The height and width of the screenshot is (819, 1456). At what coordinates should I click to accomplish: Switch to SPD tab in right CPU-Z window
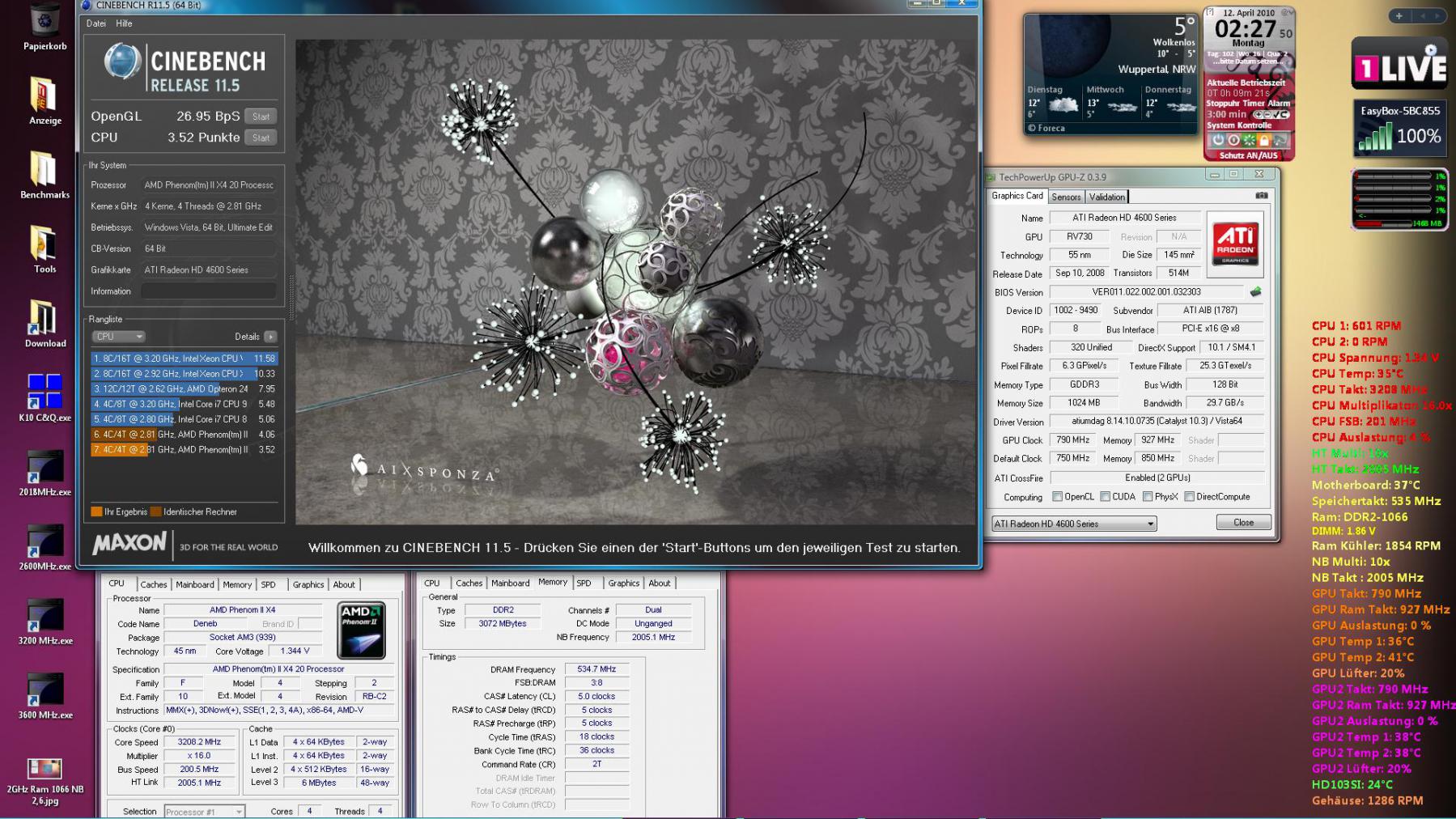point(584,583)
